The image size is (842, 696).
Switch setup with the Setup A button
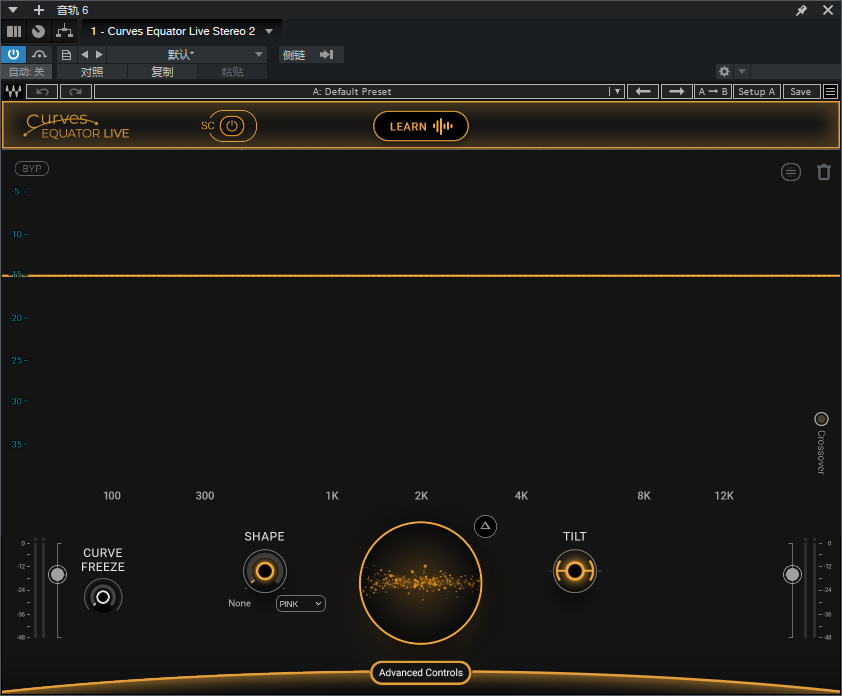757,92
